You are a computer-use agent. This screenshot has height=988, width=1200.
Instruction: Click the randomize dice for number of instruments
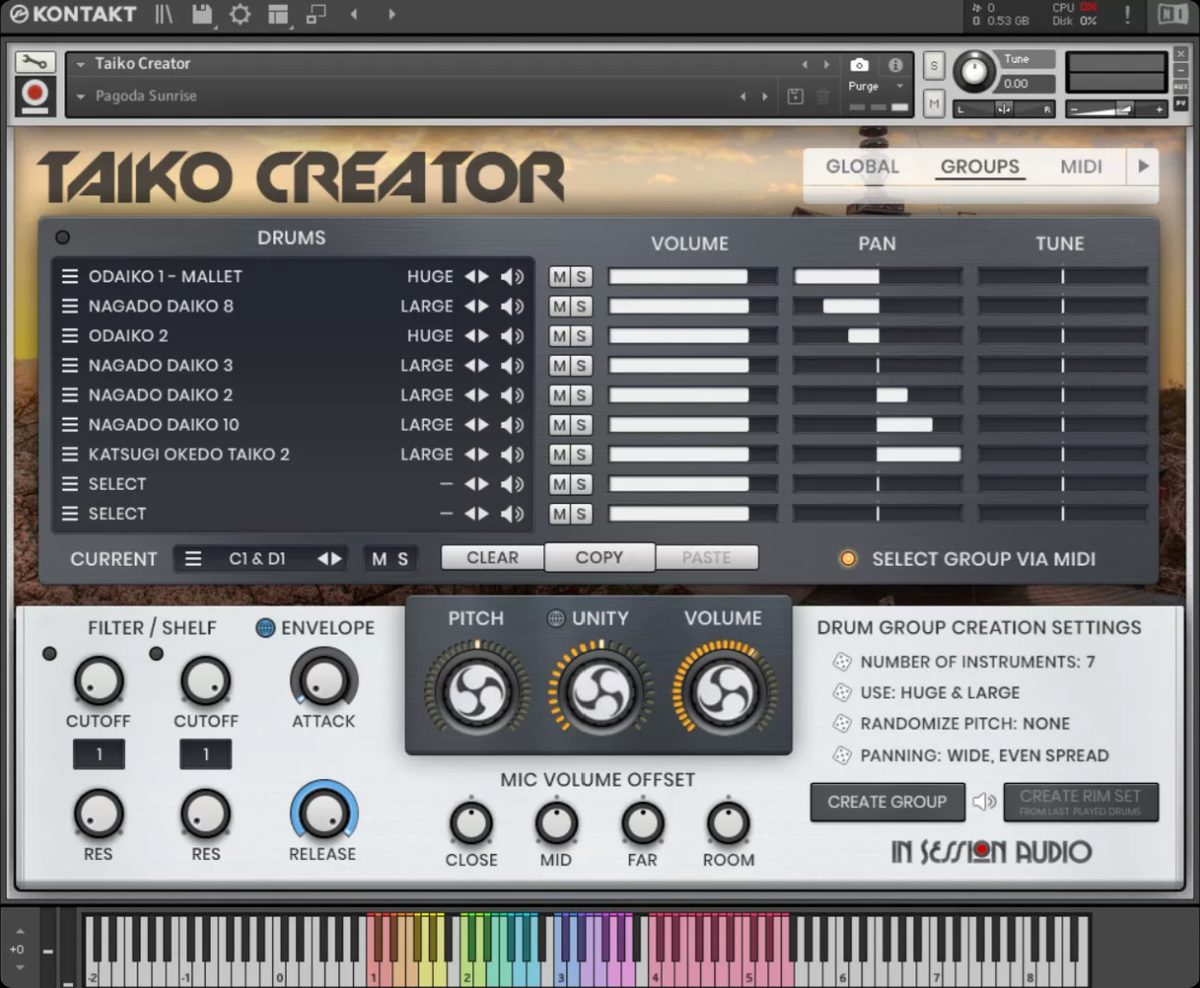pos(843,662)
